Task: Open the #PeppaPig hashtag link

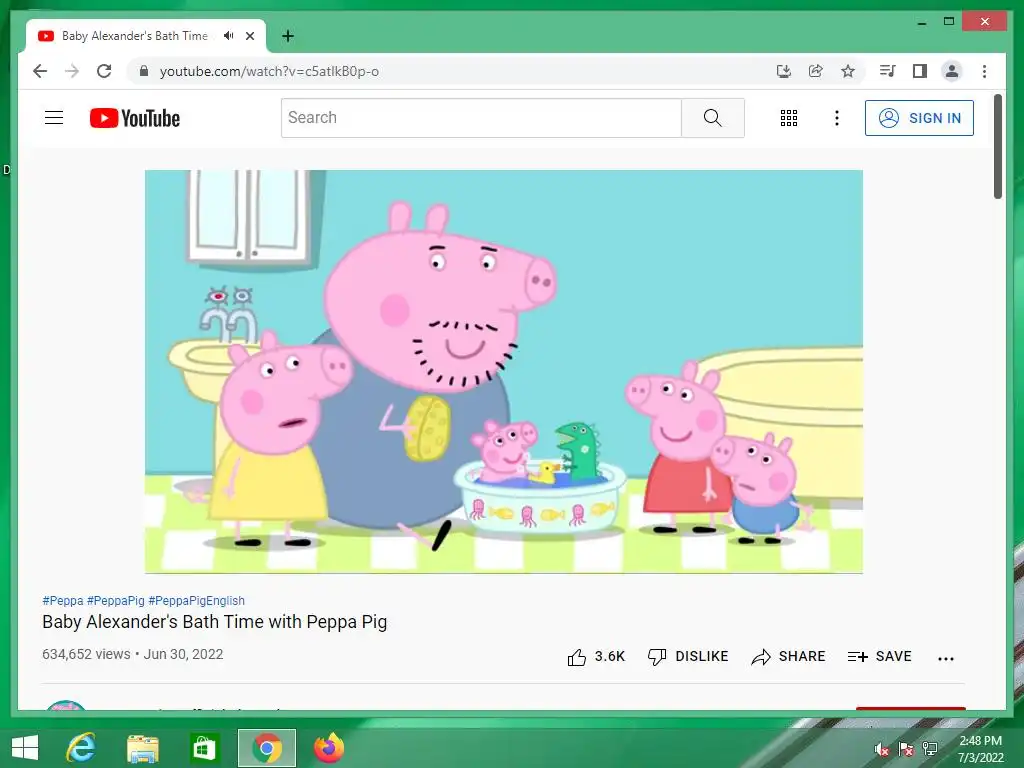Action: [116, 600]
